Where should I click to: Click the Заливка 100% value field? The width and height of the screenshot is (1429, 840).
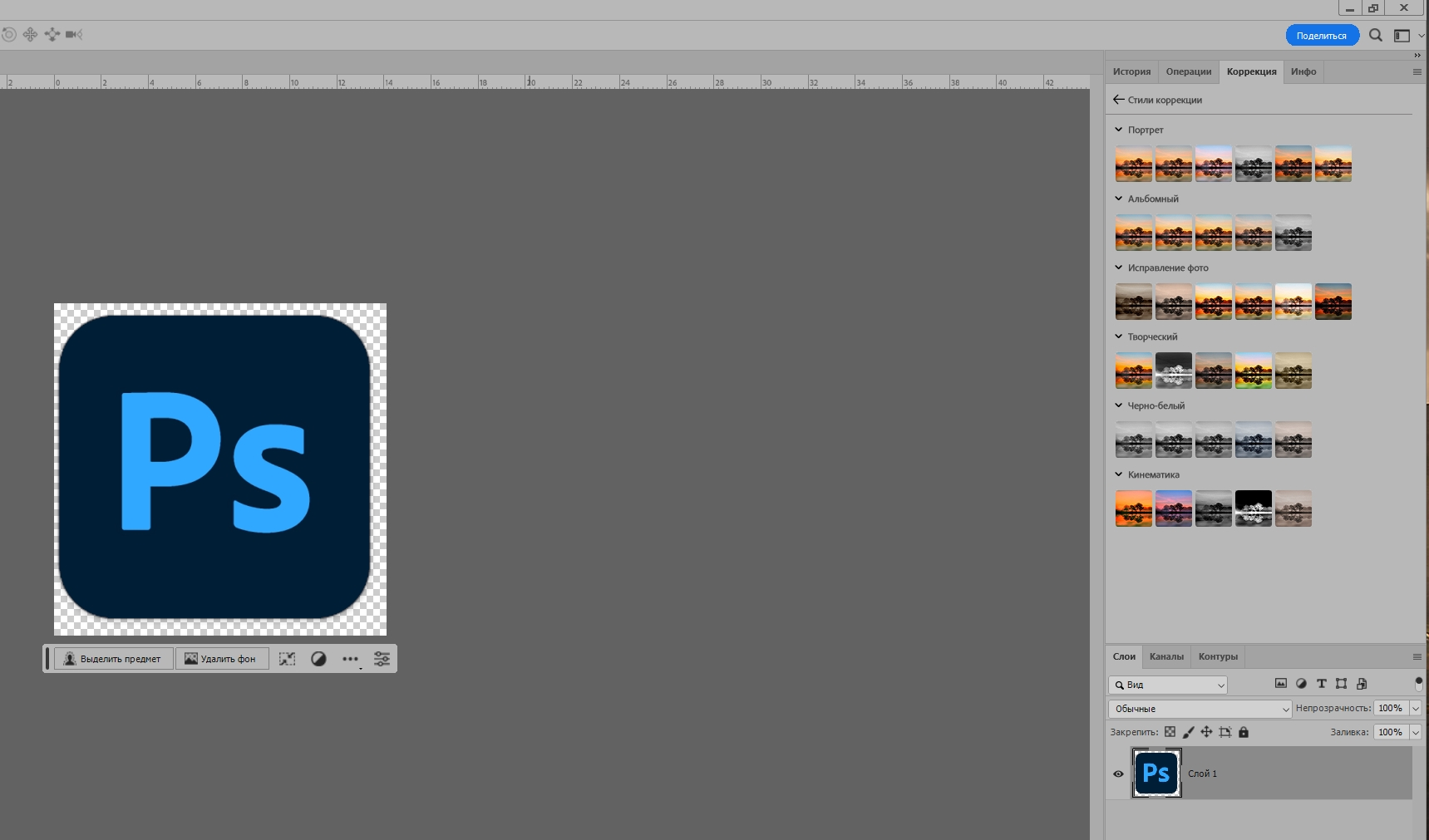coord(1391,732)
